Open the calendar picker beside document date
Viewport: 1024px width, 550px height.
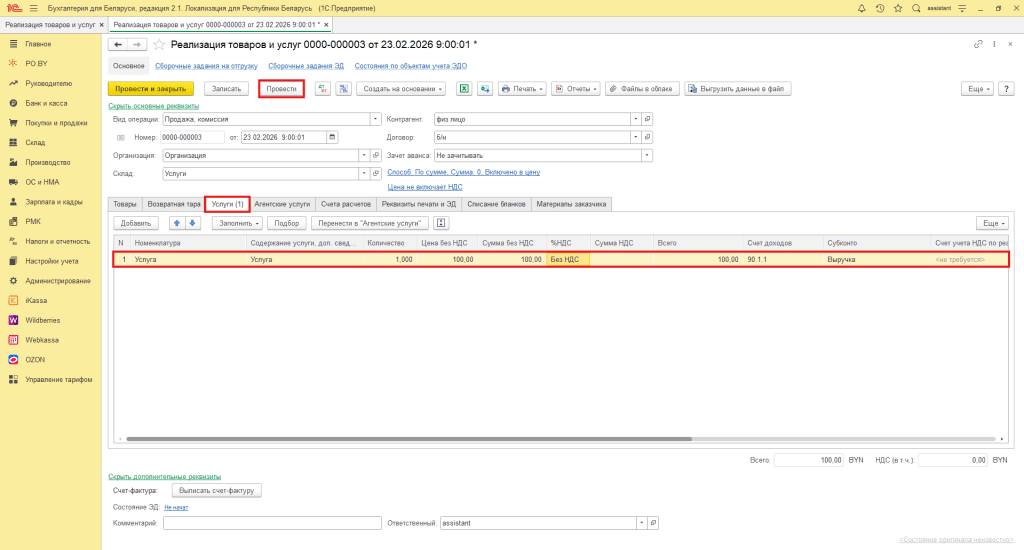332,137
